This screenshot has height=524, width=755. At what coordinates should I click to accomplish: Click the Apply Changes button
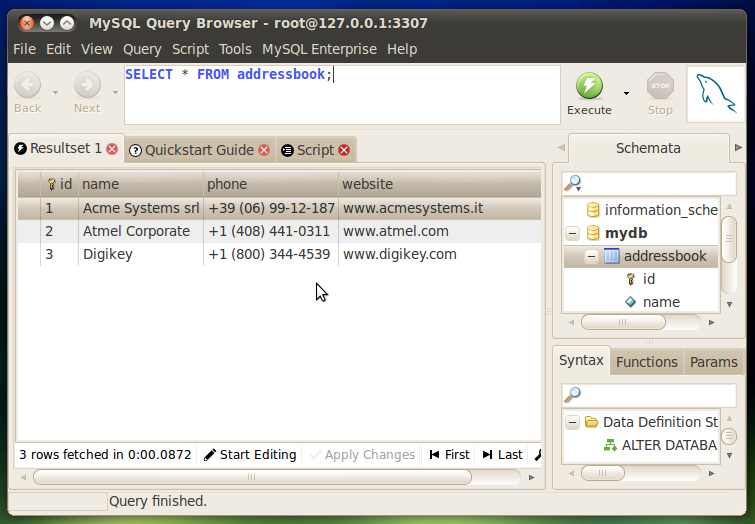pos(362,455)
